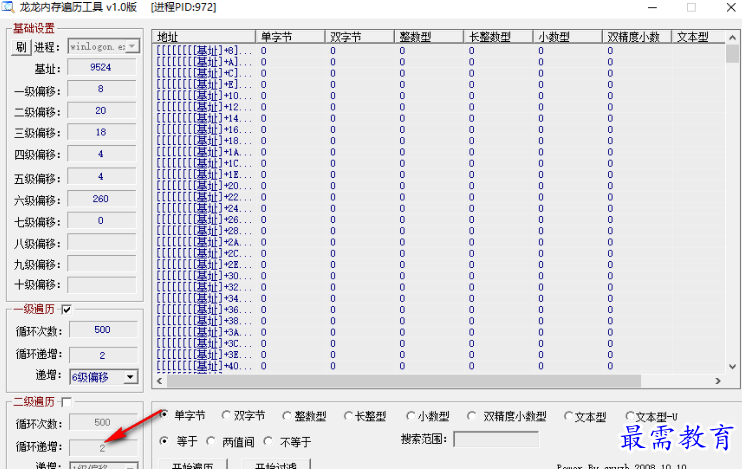Select the 双精度小数型 radio button
The width and height of the screenshot is (742, 469).
pyautogui.click(x=471, y=416)
